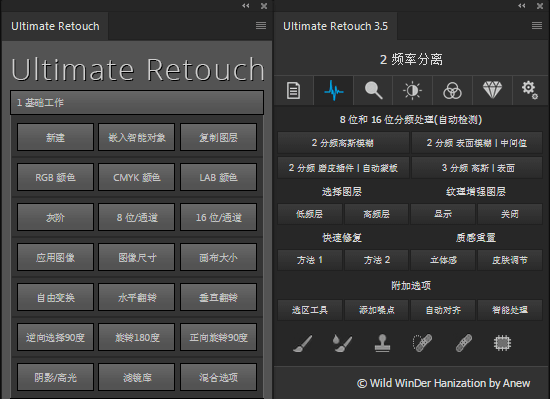The width and height of the screenshot is (550, 399).
Task: Switch to the Ultimate Retouch panel tab
Action: [55, 26]
